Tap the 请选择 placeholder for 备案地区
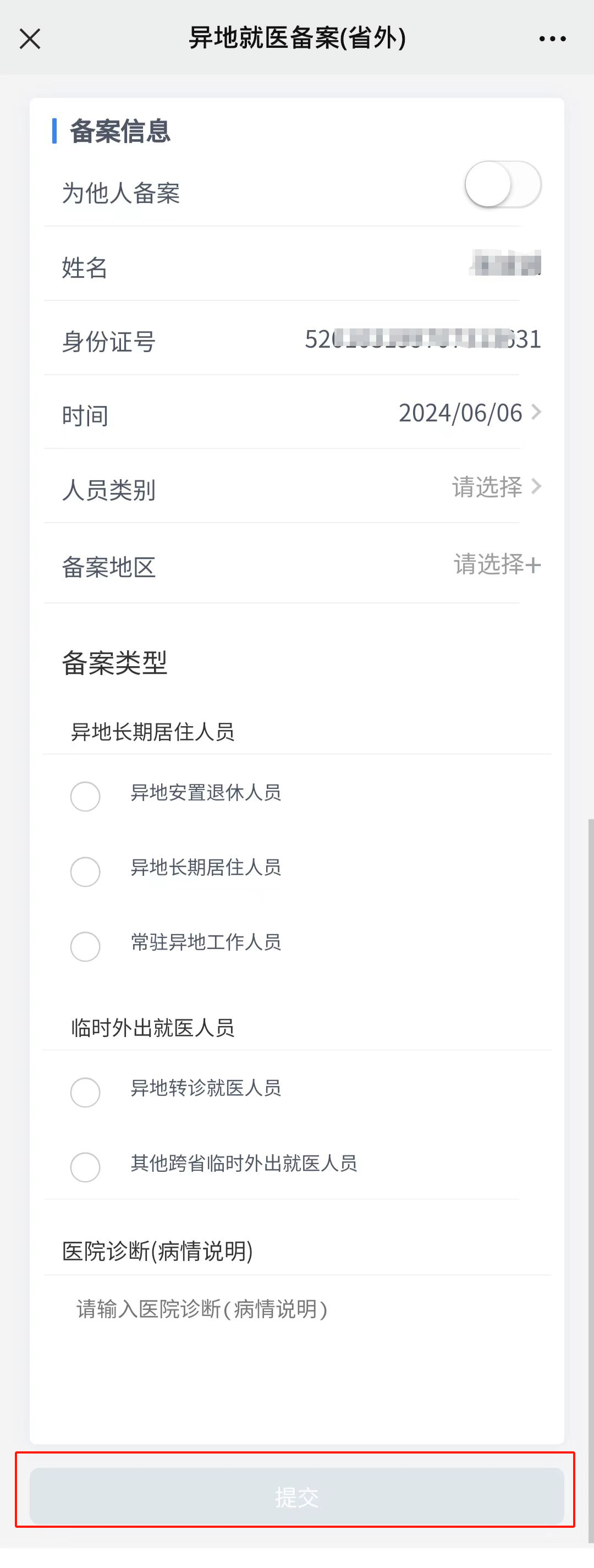This screenshot has width=594, height=1568. [488, 564]
